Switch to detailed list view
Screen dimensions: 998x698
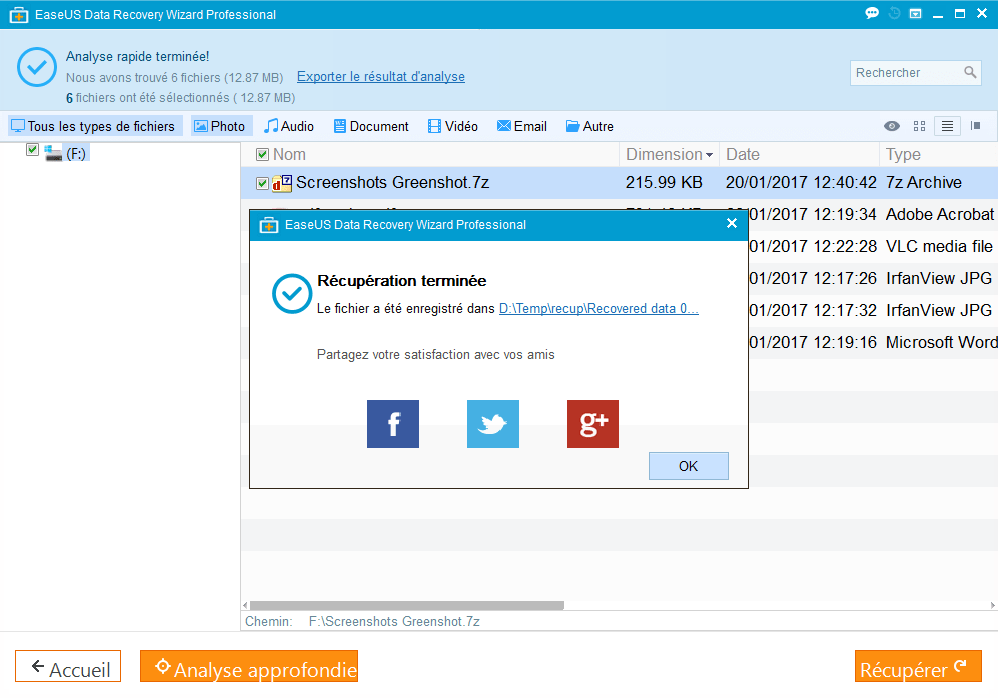tap(947, 126)
